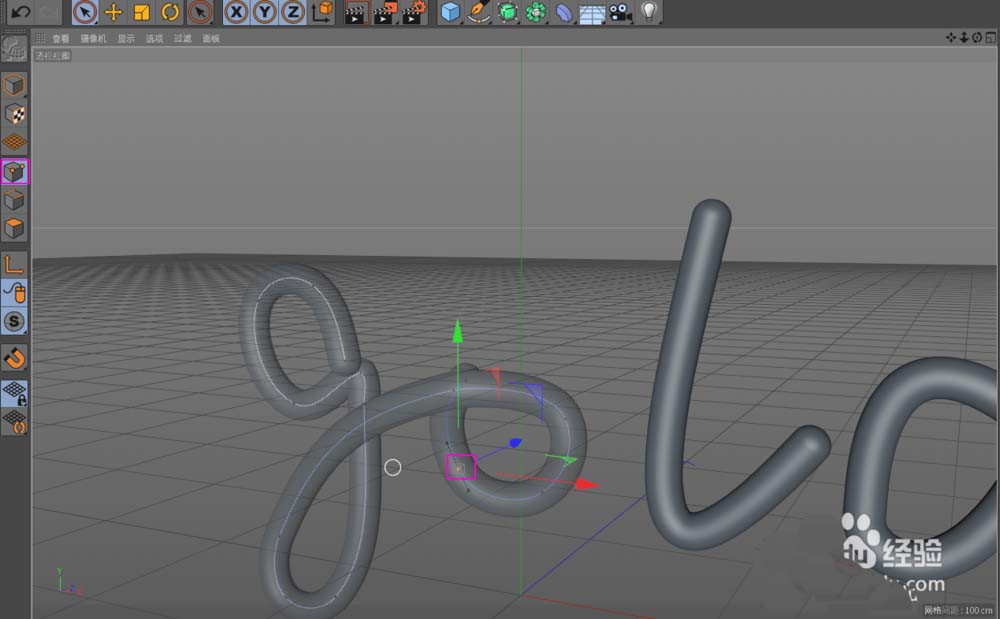Screen dimensions: 1000x619
Task: Open the 查看 viewport menu
Action: point(61,39)
